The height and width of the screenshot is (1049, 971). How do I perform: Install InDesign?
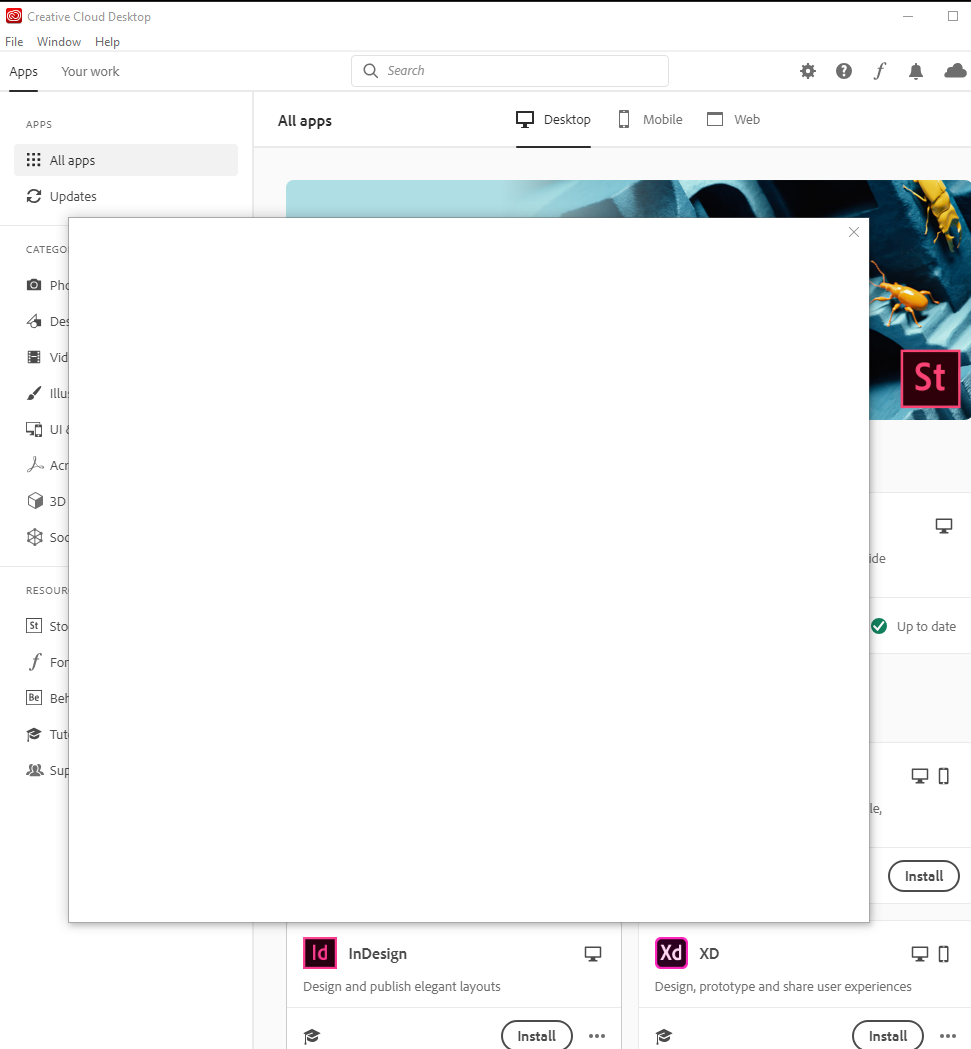[x=537, y=1035]
